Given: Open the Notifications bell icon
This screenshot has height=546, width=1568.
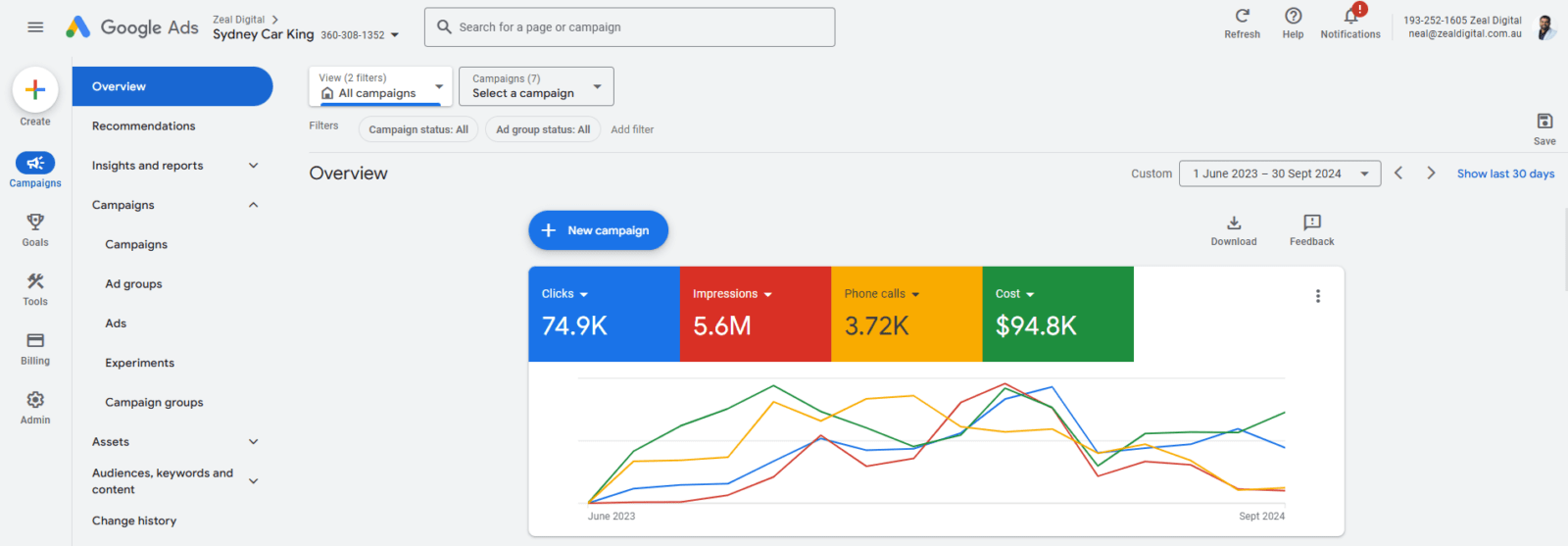Looking at the screenshot, I should pos(1350,16).
